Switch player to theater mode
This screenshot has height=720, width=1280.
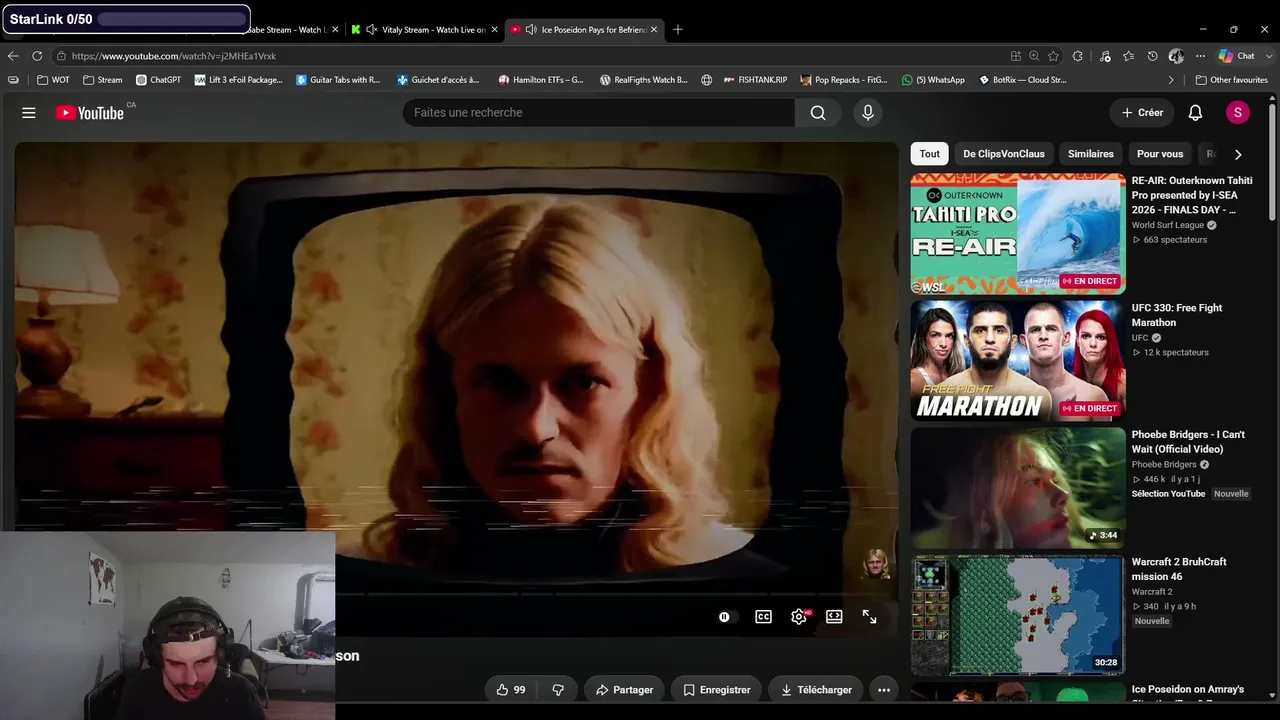pyautogui.click(x=834, y=617)
